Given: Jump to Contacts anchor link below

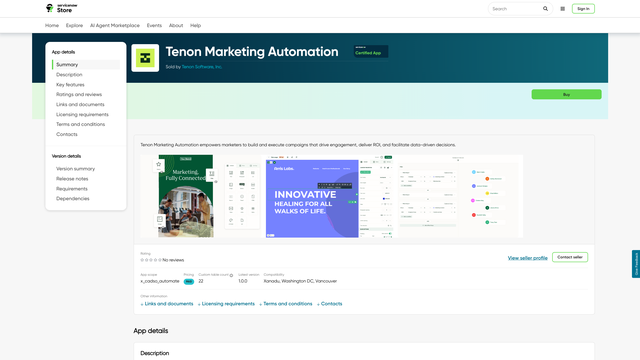Looking at the screenshot, I should pos(330,304).
